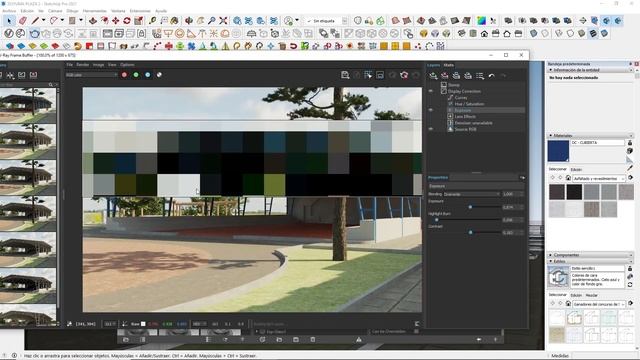
Task: Open the Cámara menu
Action: (55, 11)
